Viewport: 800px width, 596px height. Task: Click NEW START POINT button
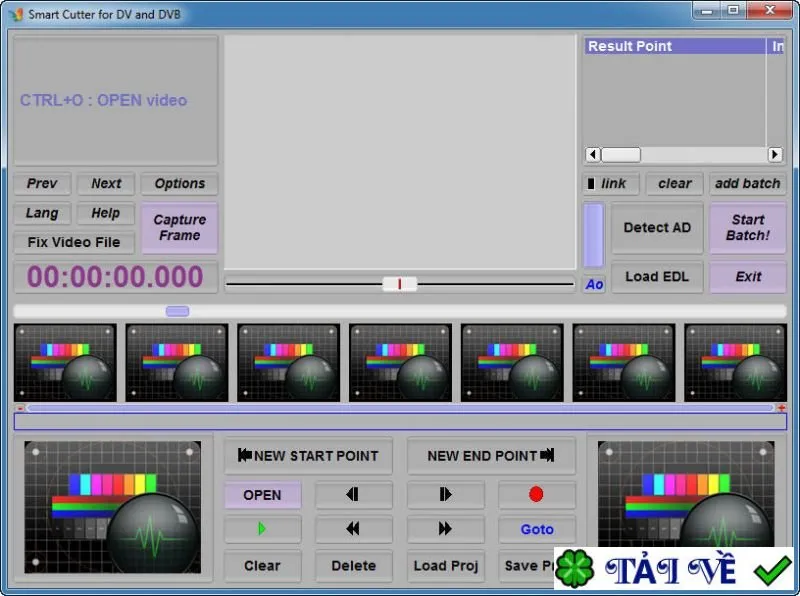coord(309,456)
